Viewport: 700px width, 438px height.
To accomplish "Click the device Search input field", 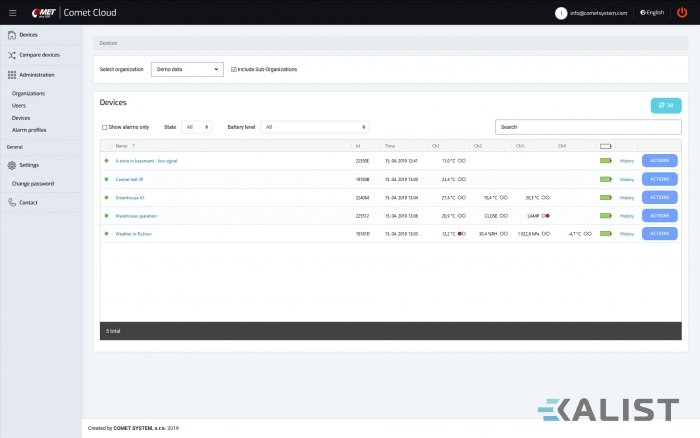I will pyautogui.click(x=576, y=127).
